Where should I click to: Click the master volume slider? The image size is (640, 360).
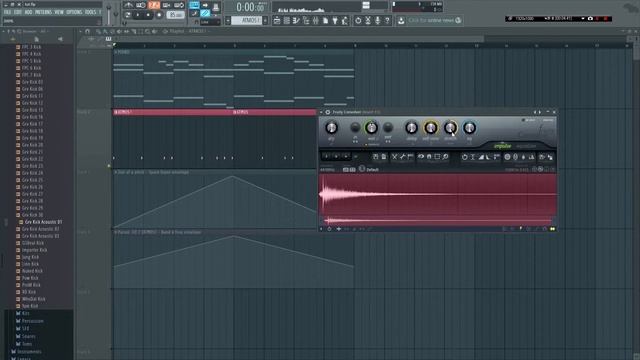(x=109, y=14)
